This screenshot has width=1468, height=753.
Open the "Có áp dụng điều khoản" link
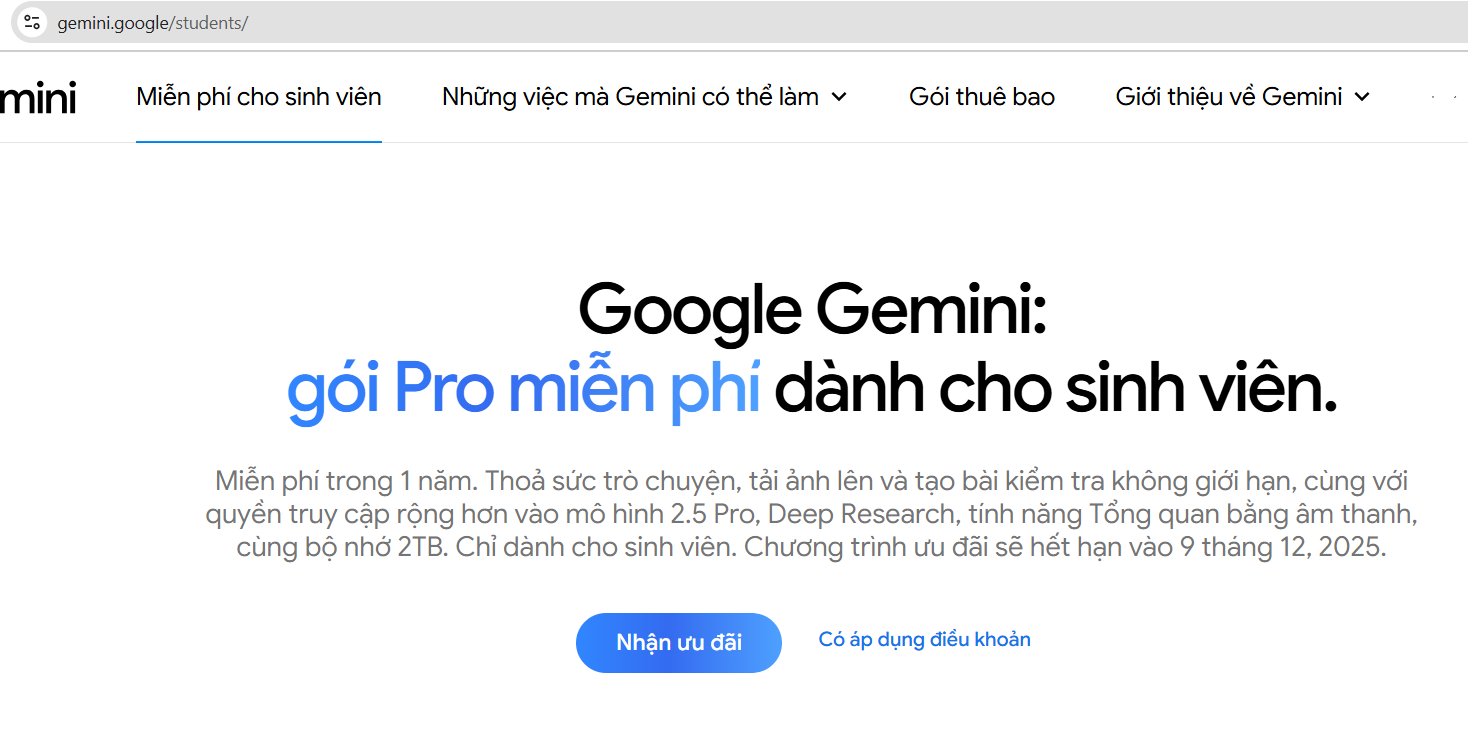point(924,640)
